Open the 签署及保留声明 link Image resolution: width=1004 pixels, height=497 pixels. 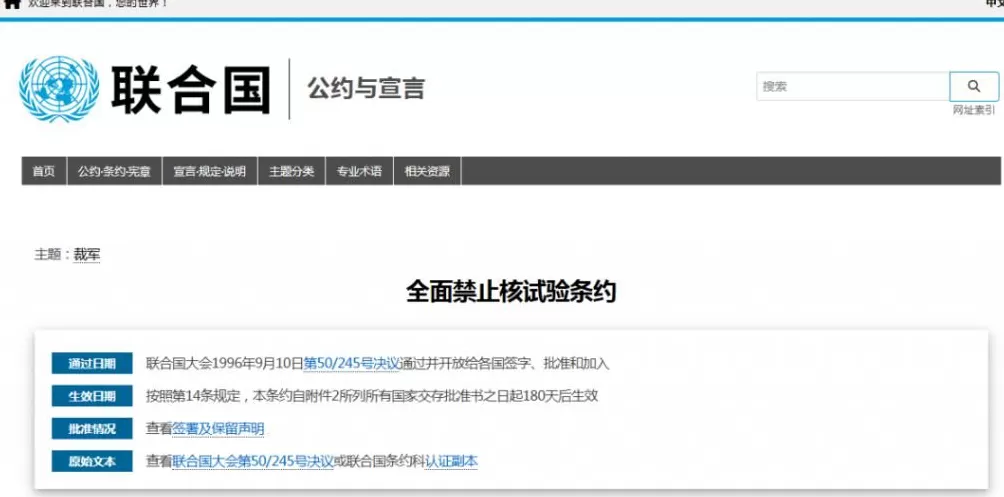[218, 428]
